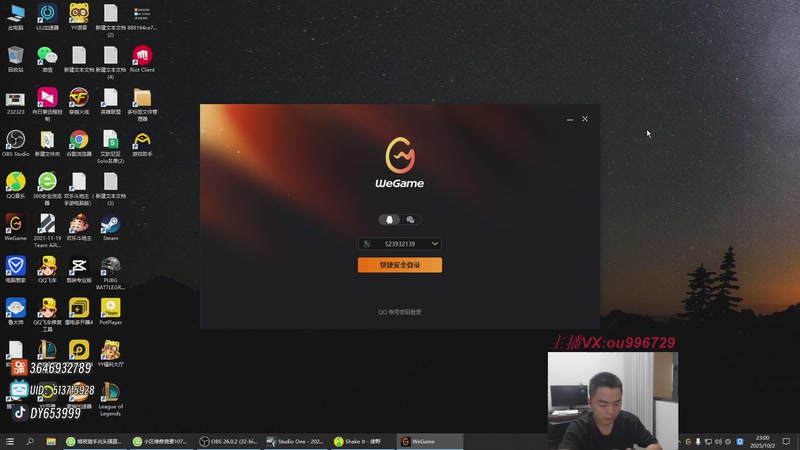Open the QQ飞车修复工具 desktop shortcut

47,315
